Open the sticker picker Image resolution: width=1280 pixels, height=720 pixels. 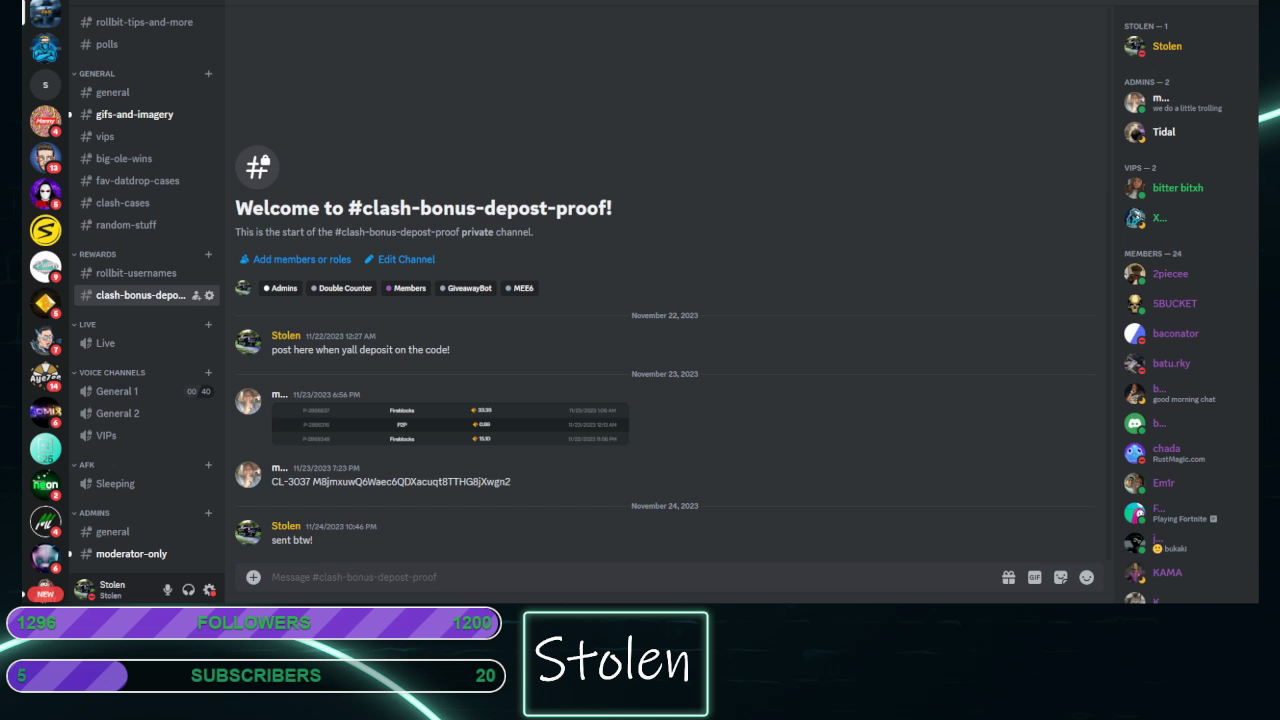[x=1061, y=577]
